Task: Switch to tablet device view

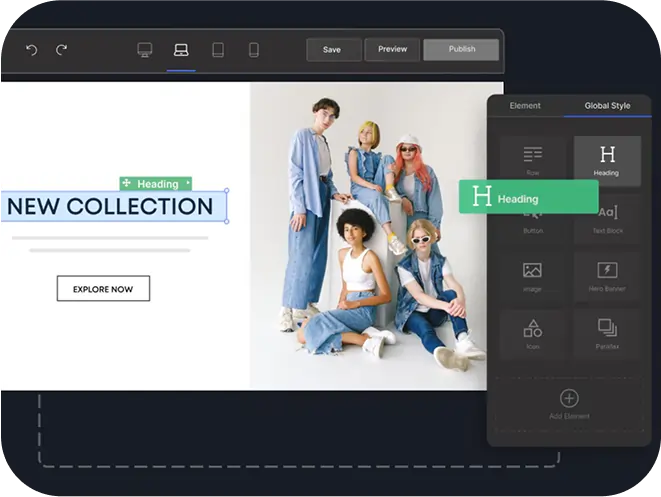Action: click(218, 50)
